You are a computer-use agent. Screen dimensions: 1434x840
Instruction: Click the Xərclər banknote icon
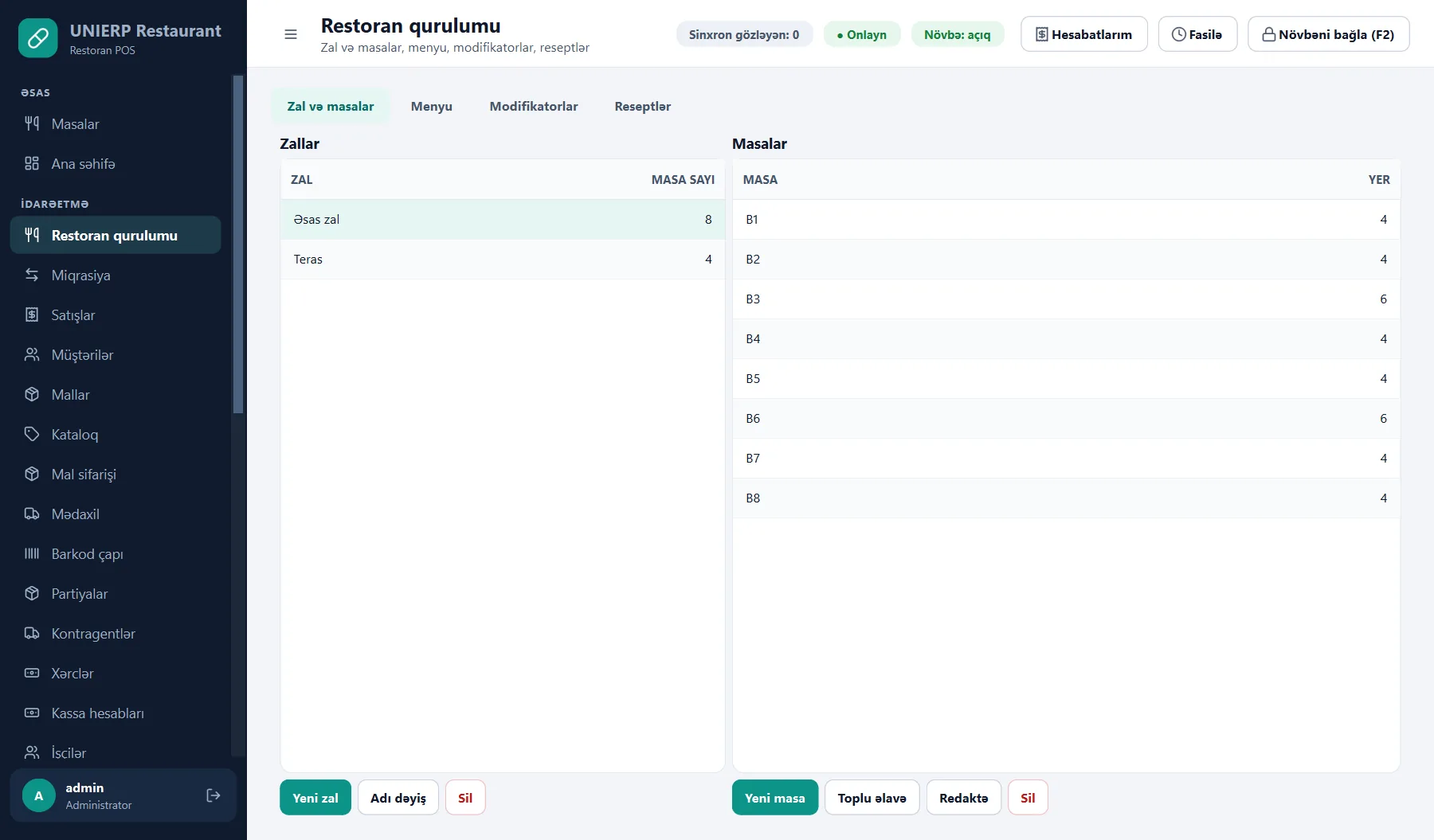(x=32, y=673)
